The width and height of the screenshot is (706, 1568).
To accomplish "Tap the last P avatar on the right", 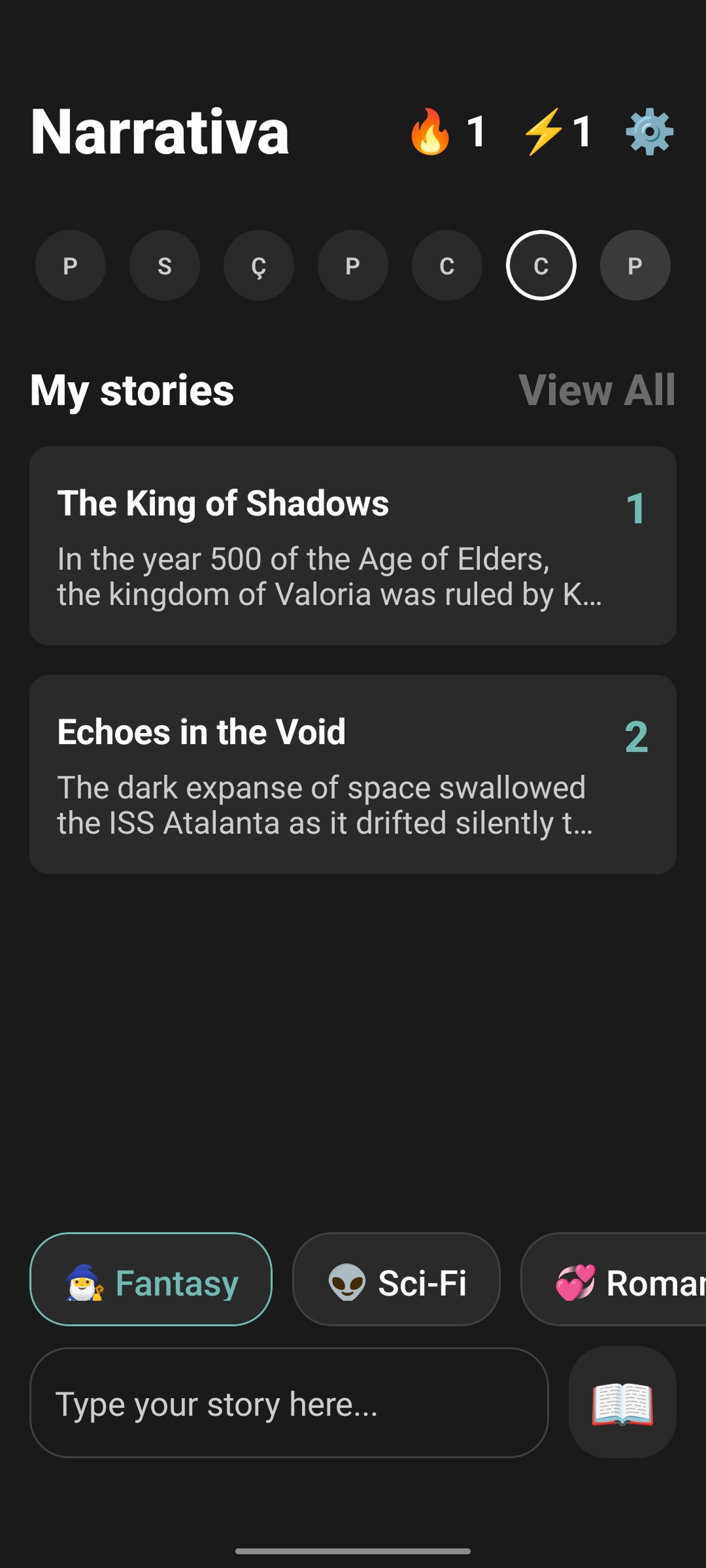I will tap(635, 265).
